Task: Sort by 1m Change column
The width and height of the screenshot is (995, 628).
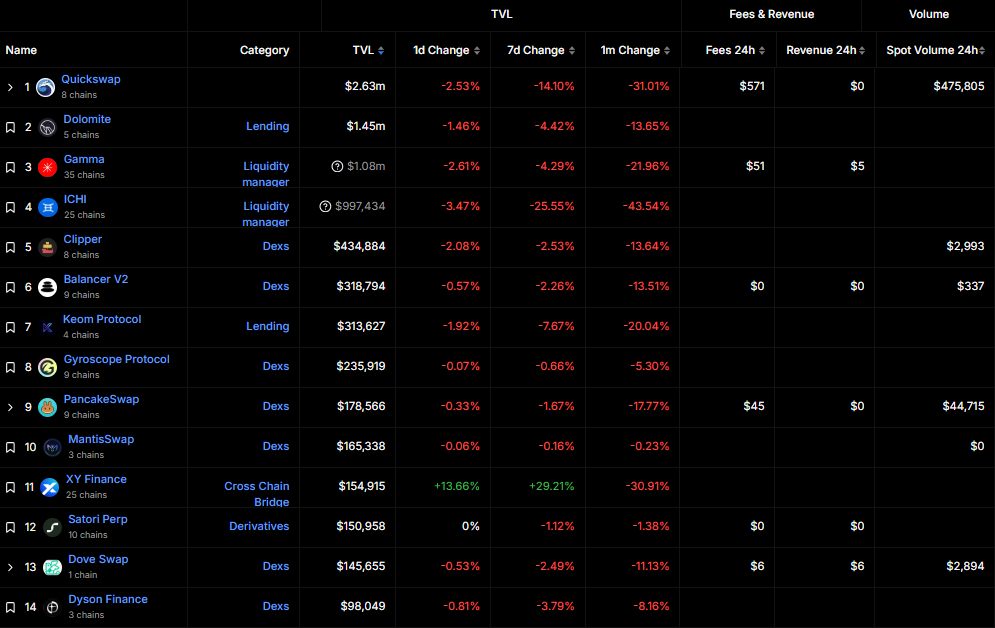Action: tap(635, 50)
